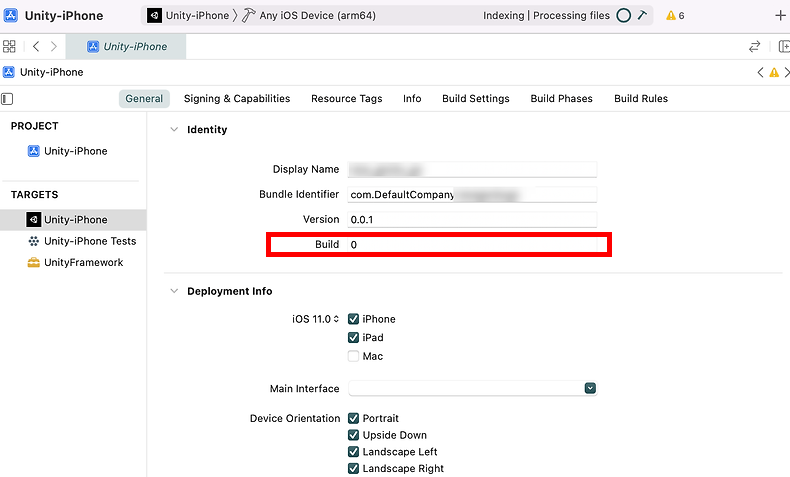Go back with the left chevron
790x477 pixels.
click(36, 47)
